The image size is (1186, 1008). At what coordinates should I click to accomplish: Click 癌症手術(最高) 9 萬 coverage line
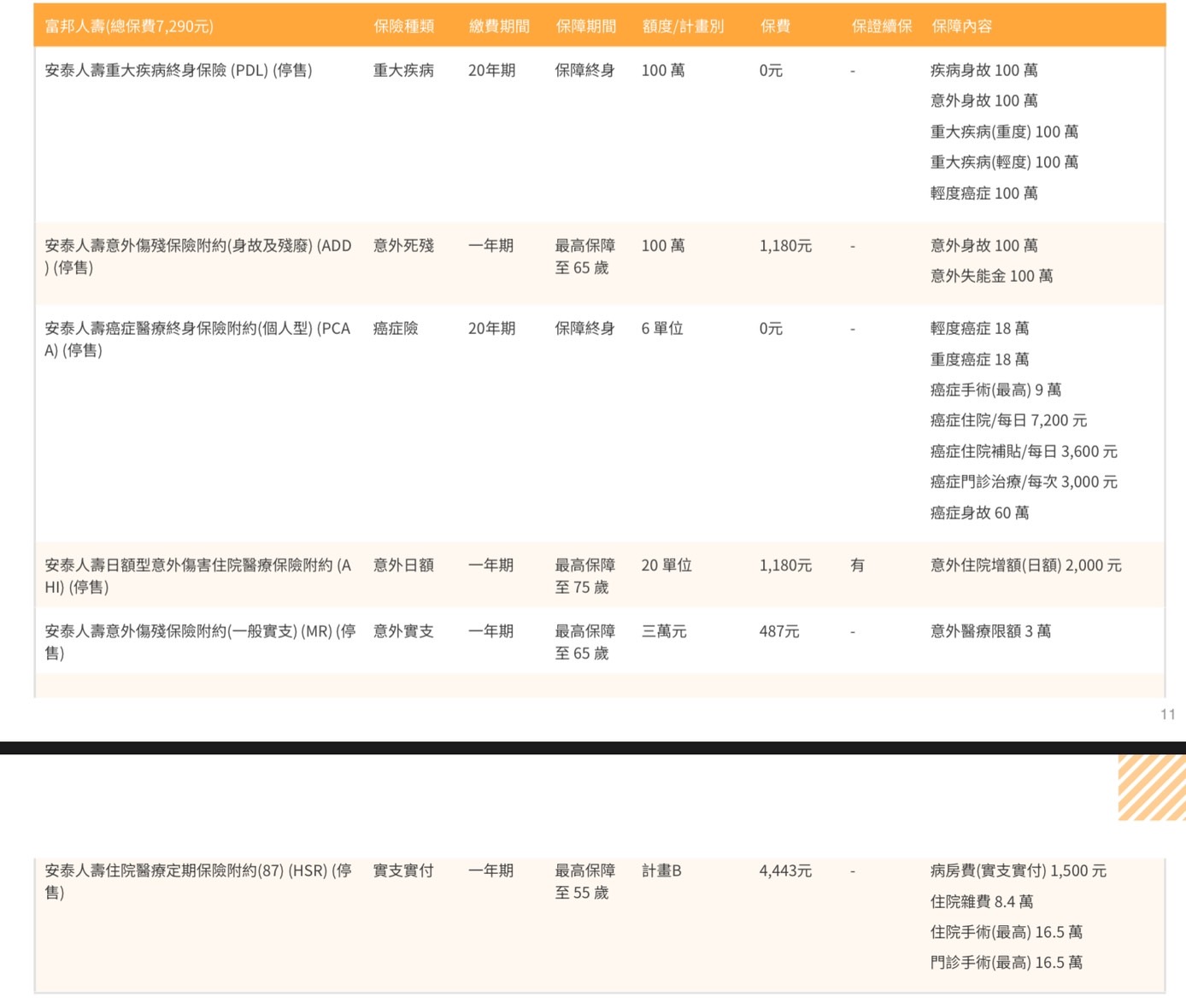[996, 390]
